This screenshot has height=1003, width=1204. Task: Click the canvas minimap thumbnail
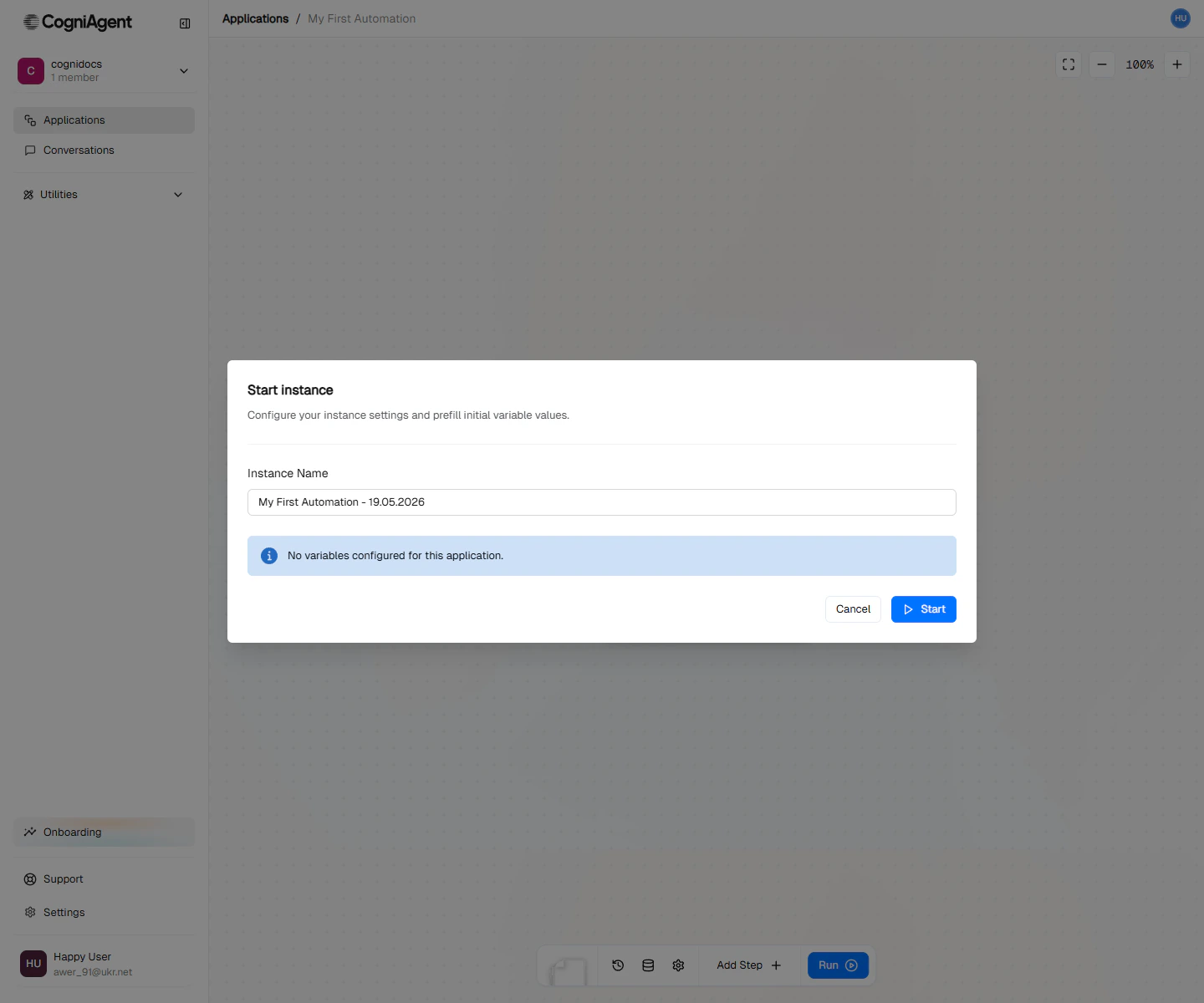click(x=568, y=970)
